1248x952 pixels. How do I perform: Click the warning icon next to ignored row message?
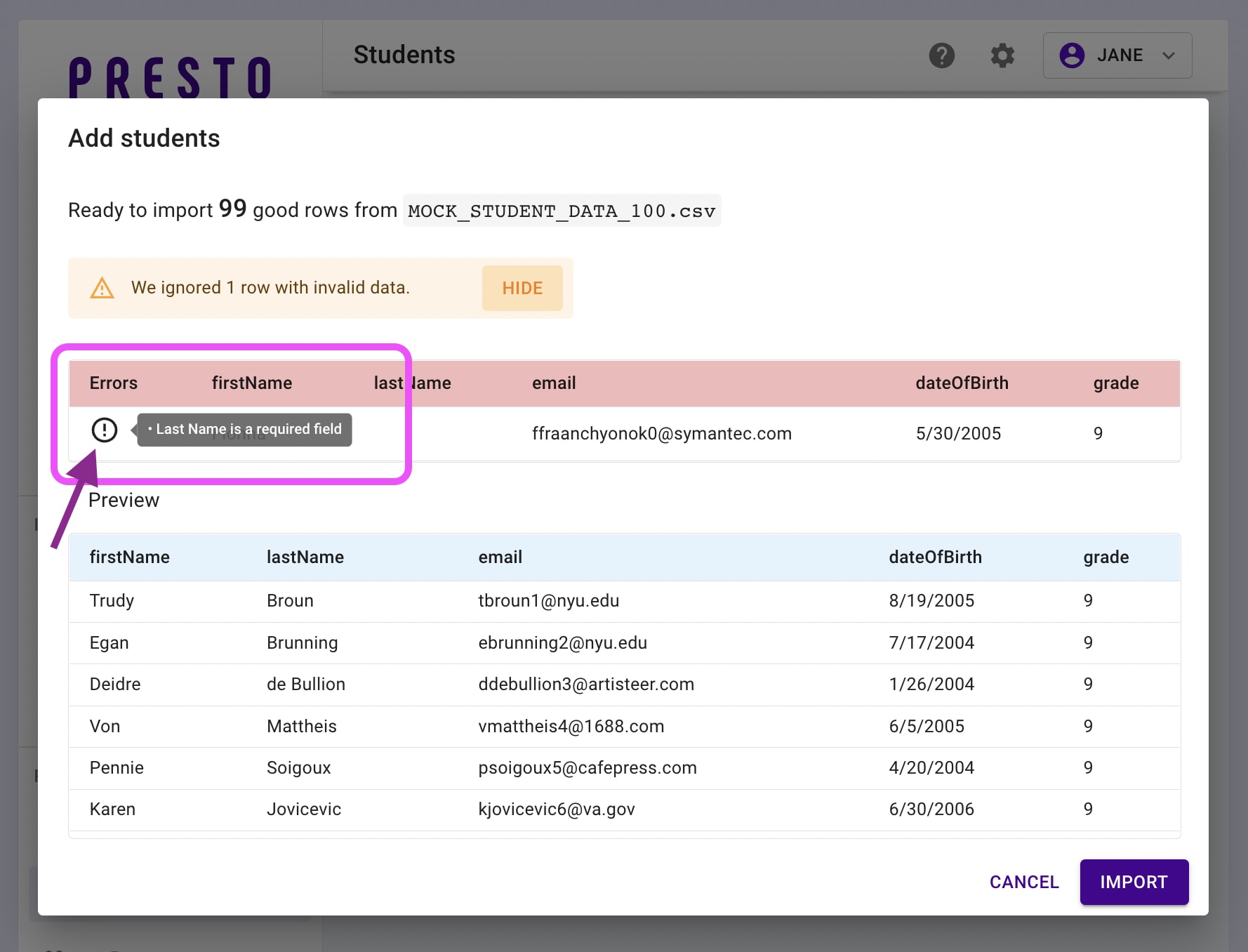tap(102, 288)
